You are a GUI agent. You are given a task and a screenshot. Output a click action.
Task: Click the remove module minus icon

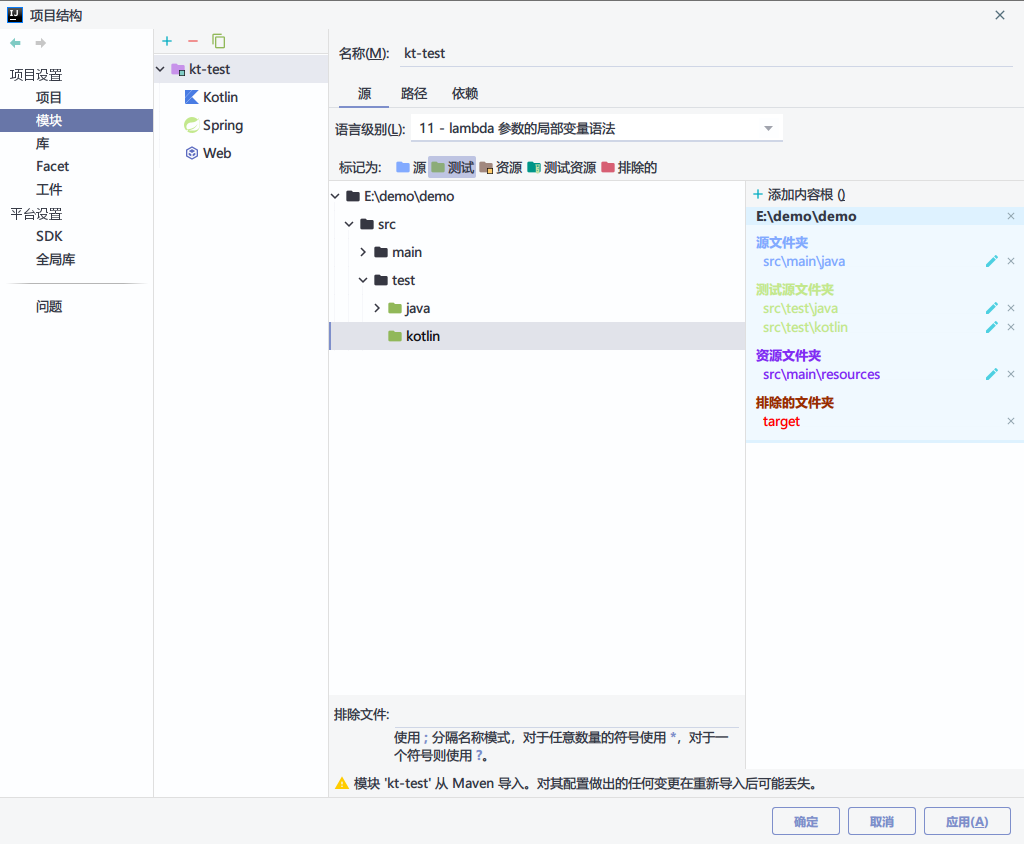click(x=193, y=41)
